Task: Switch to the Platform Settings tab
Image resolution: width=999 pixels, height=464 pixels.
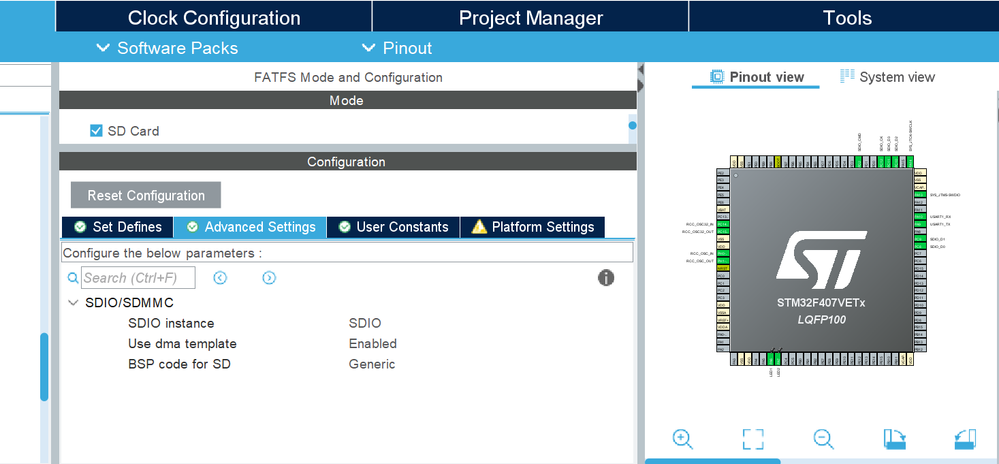Action: point(533,227)
